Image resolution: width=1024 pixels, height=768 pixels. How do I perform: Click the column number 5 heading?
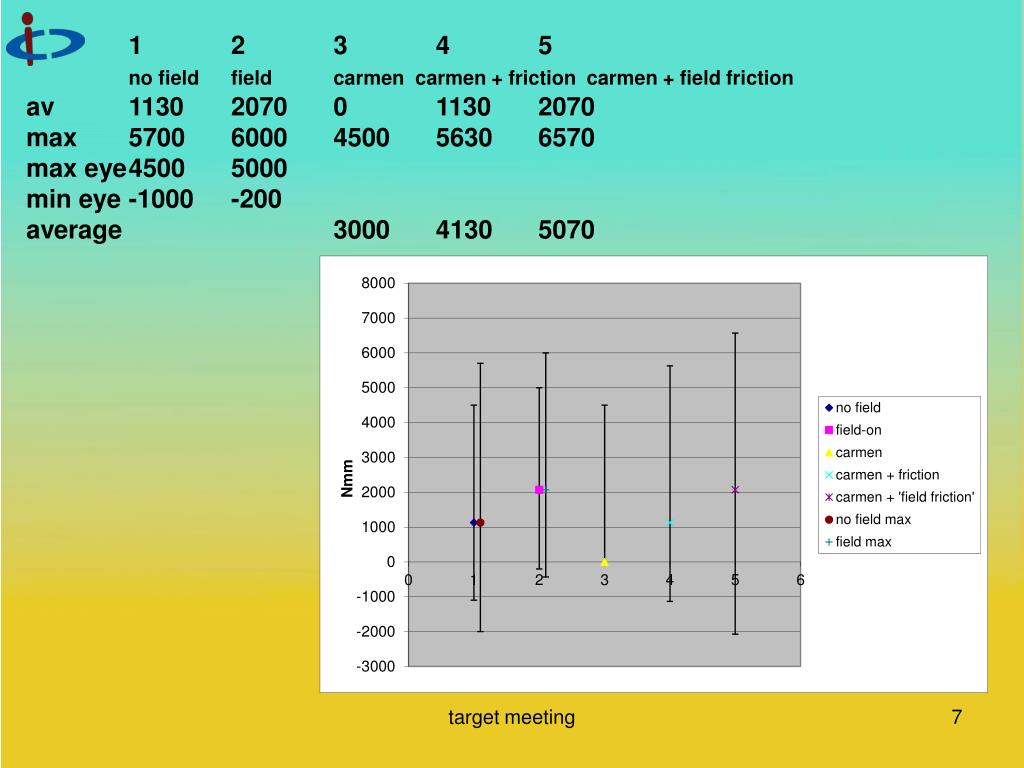545,46
